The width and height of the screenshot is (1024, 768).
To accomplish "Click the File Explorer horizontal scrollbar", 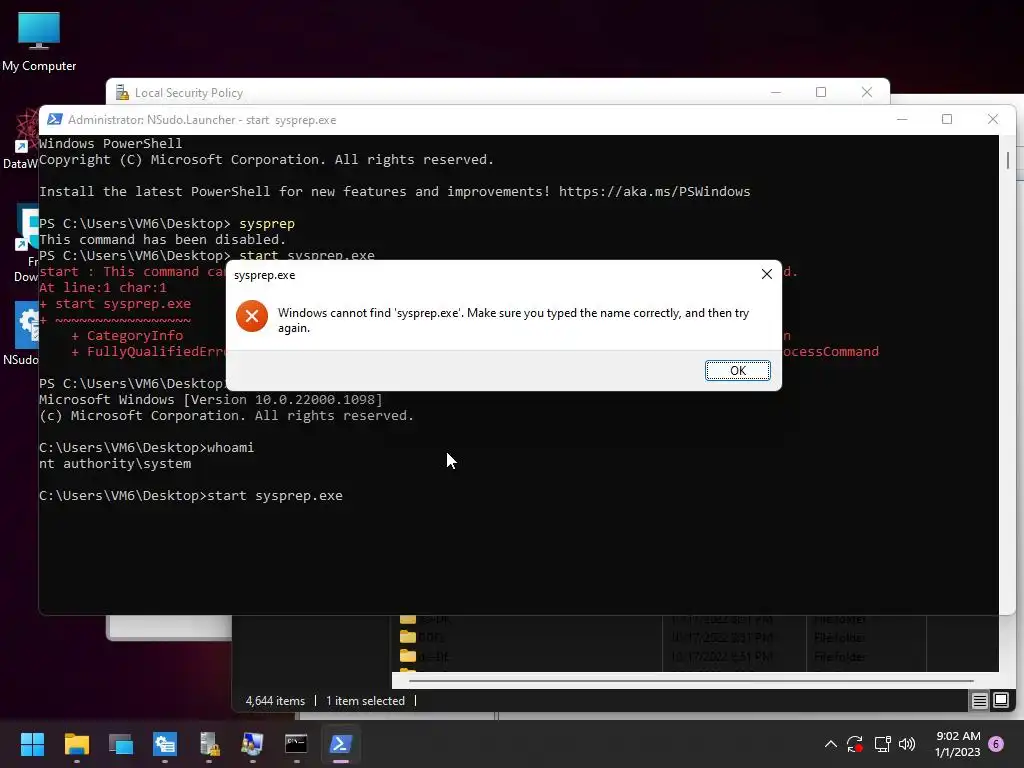I will pyautogui.click(x=691, y=680).
